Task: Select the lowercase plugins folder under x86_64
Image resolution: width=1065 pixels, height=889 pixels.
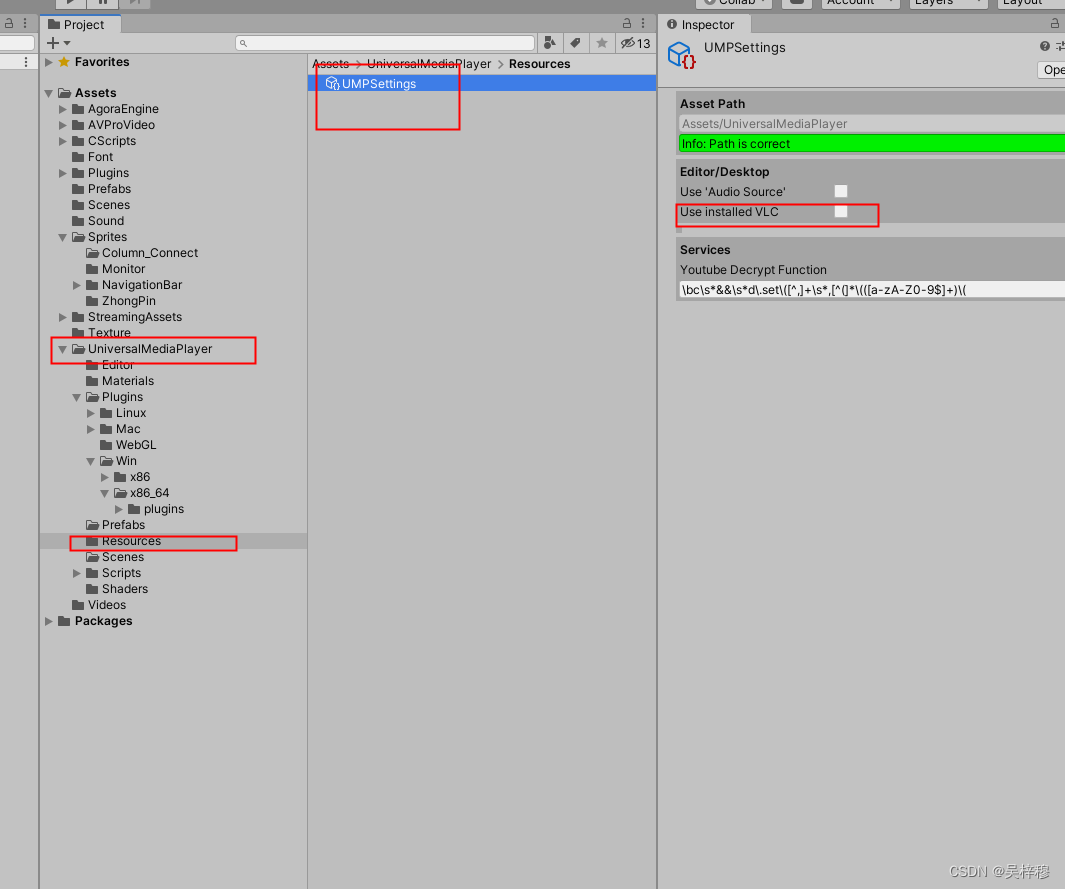Action: (x=163, y=509)
